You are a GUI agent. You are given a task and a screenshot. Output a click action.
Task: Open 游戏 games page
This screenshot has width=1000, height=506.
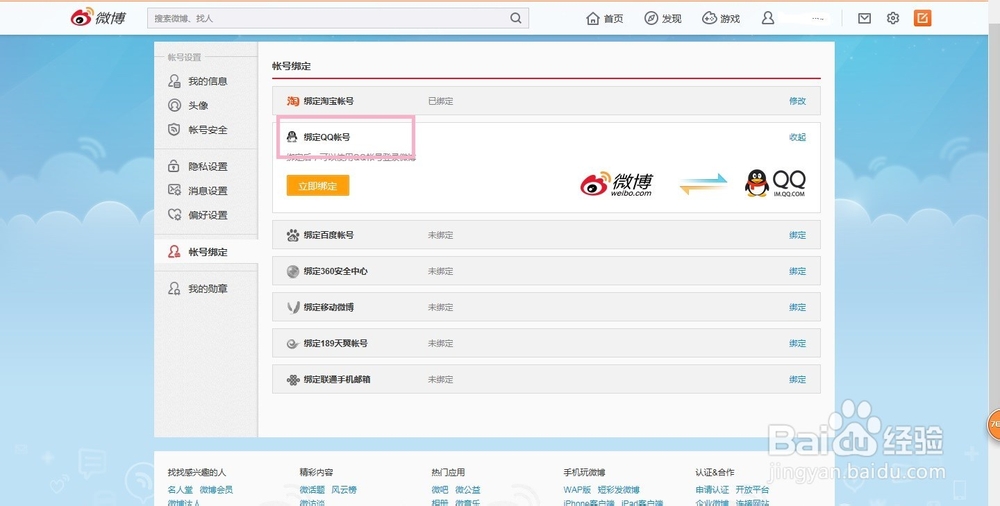coord(721,19)
